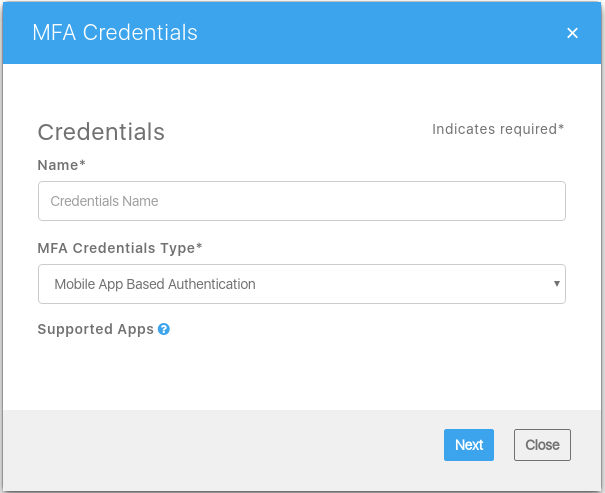Click the Credentials section heading
Image resolution: width=605 pixels, height=493 pixels.
(x=101, y=132)
